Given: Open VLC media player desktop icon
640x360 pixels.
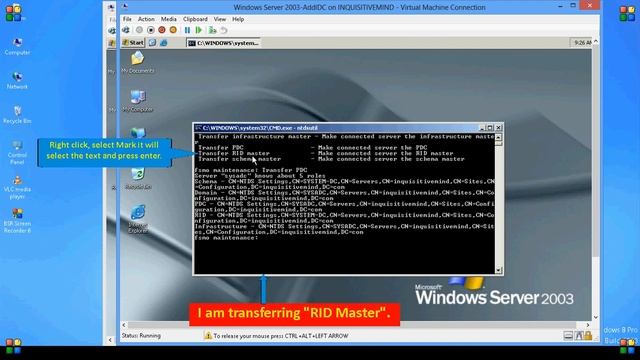Looking at the screenshot, I should pyautogui.click(x=17, y=187).
